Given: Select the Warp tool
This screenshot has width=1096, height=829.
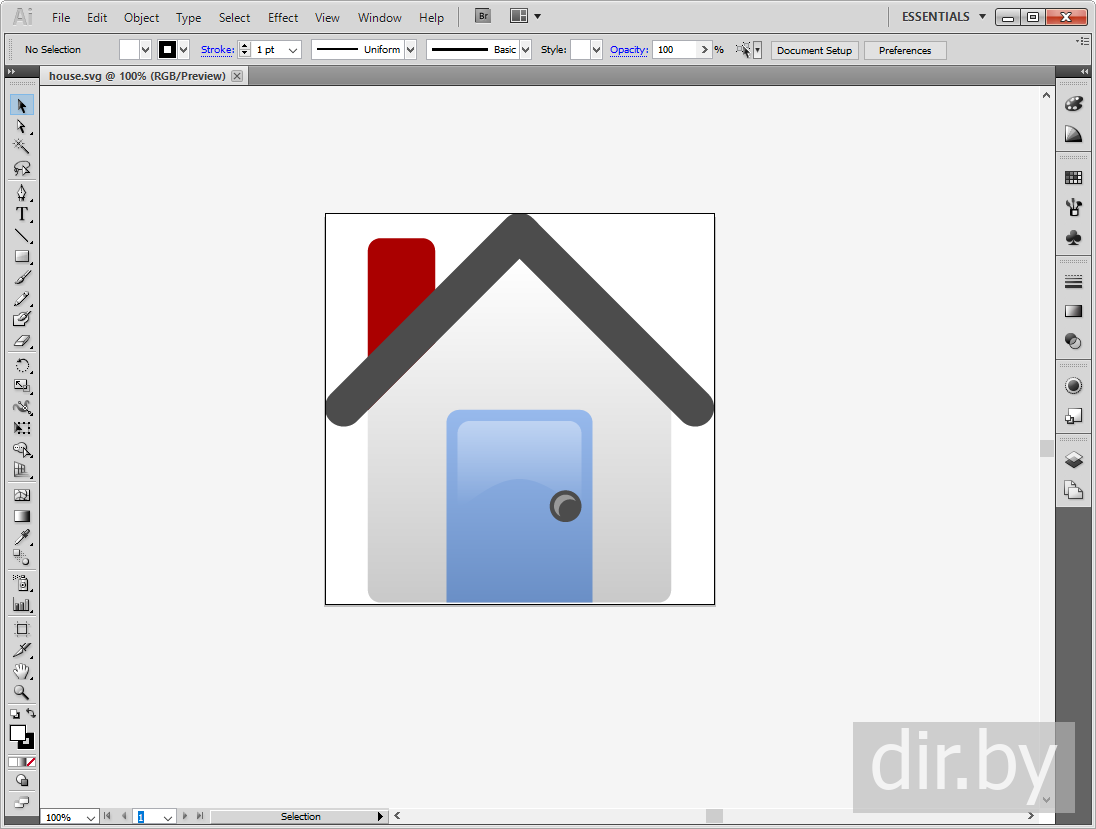Looking at the screenshot, I should tap(22, 407).
